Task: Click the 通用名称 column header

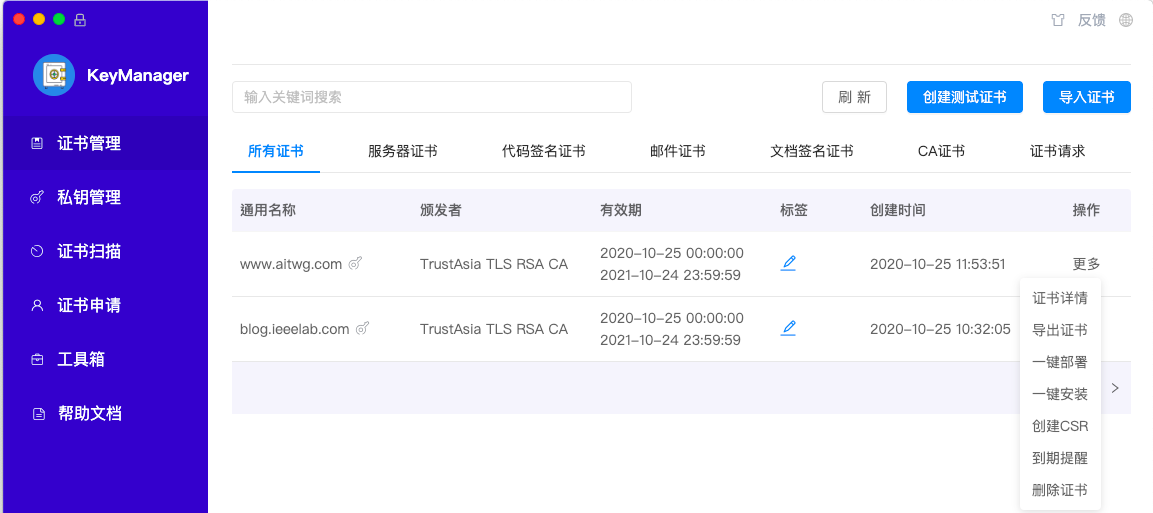Action: click(268, 210)
